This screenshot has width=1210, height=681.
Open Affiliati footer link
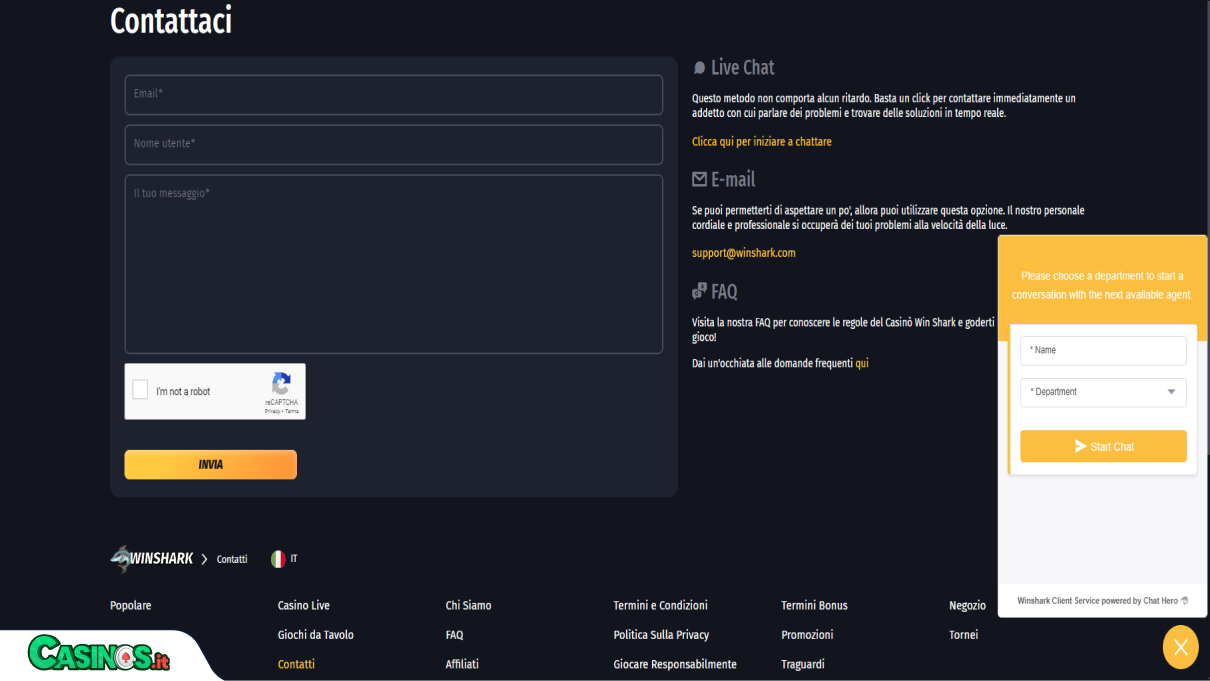[462, 664]
